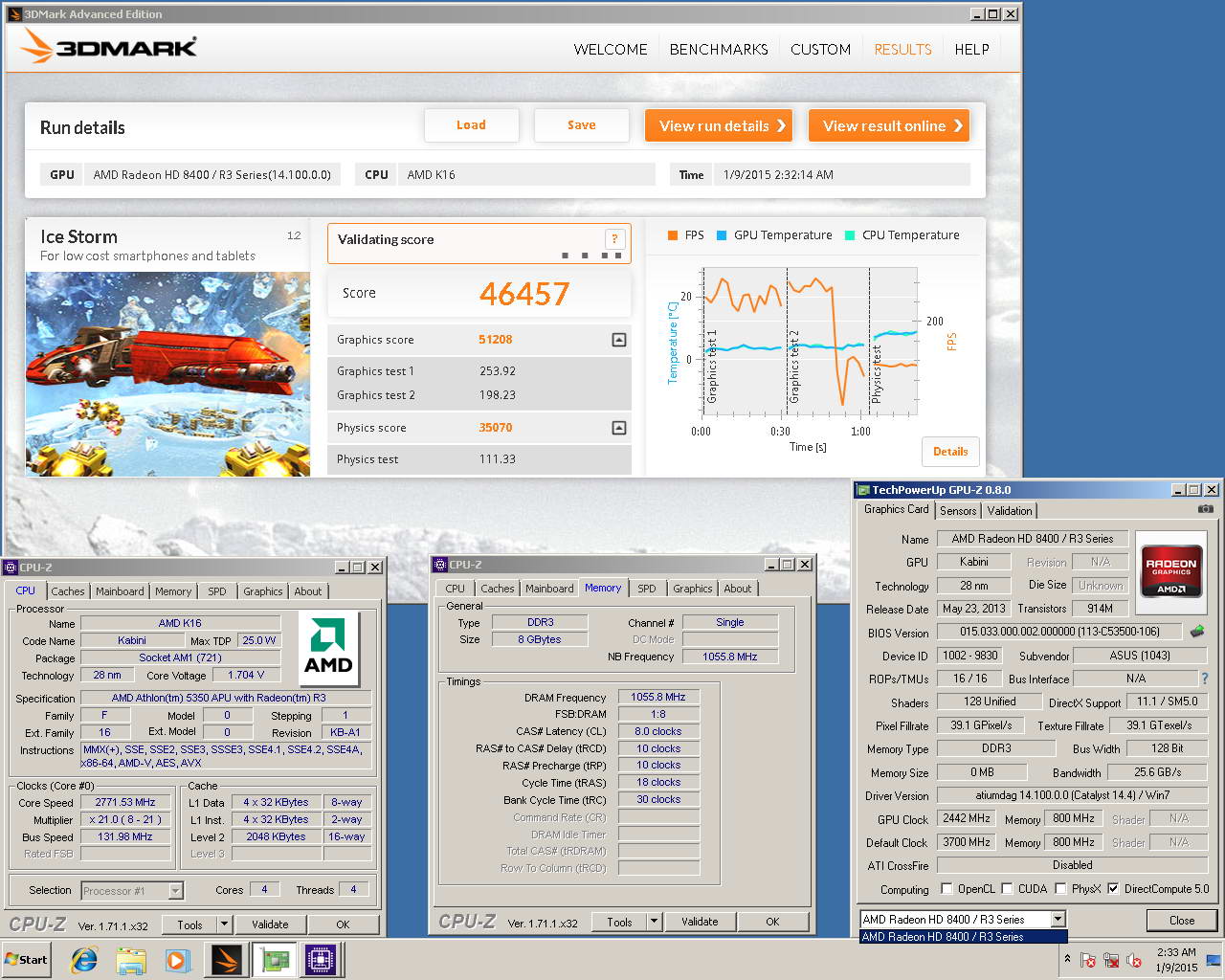Viewport: 1225px width, 980px height.
Task: Click the GPU-Z screenshot camera icon
Action: pyautogui.click(x=1206, y=509)
